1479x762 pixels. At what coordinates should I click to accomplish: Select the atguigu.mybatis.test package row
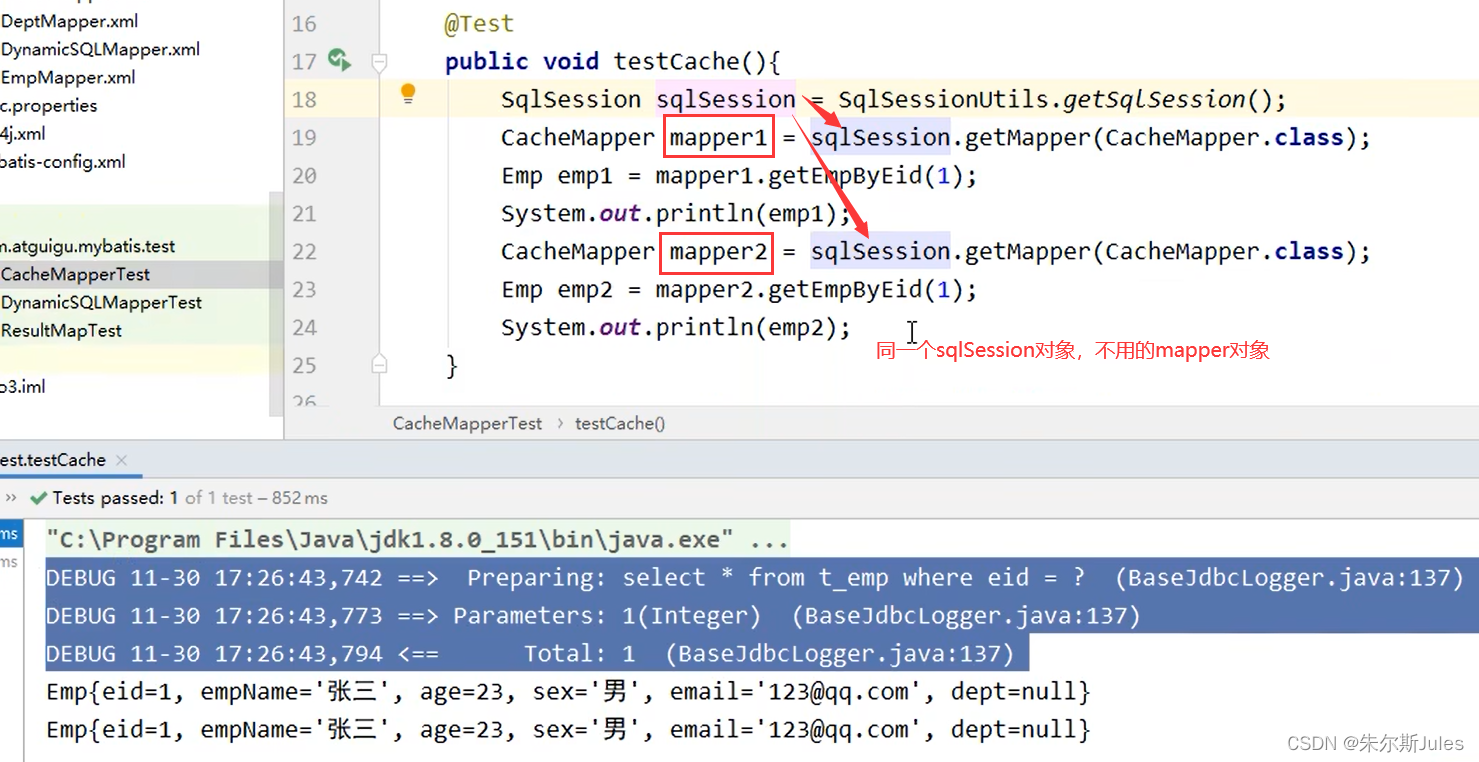point(88,246)
